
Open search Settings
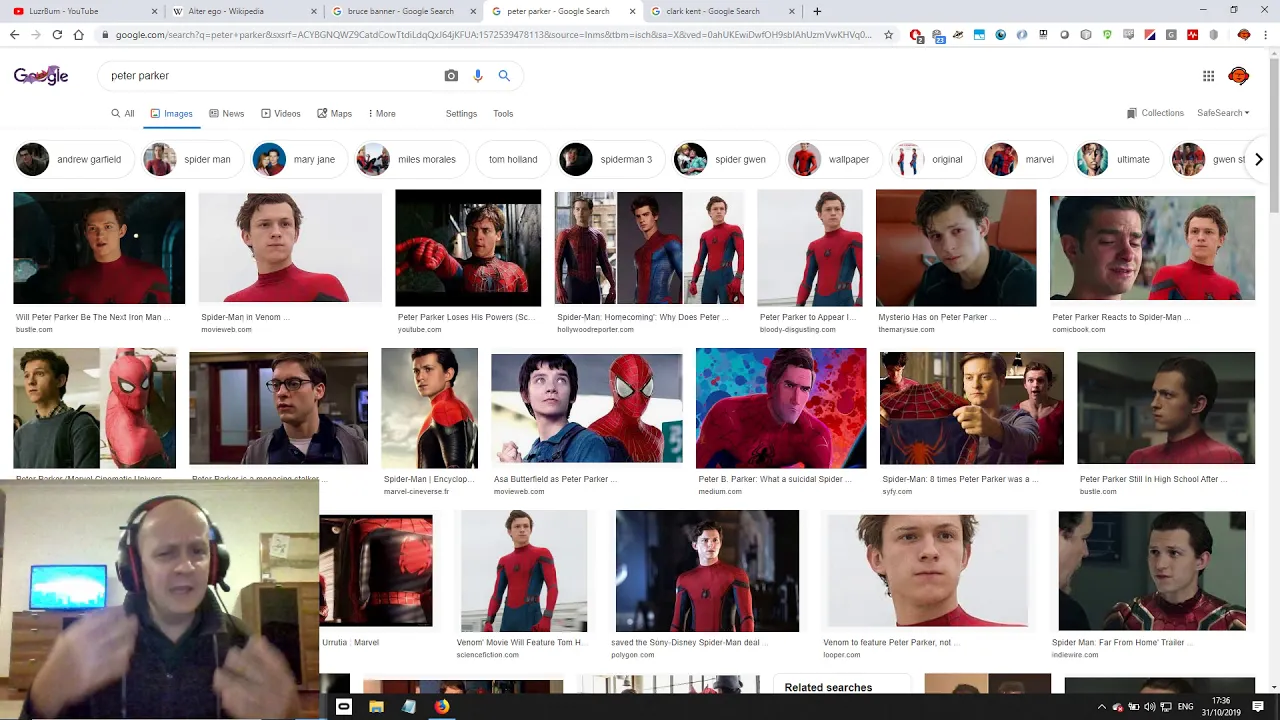pyautogui.click(x=461, y=114)
